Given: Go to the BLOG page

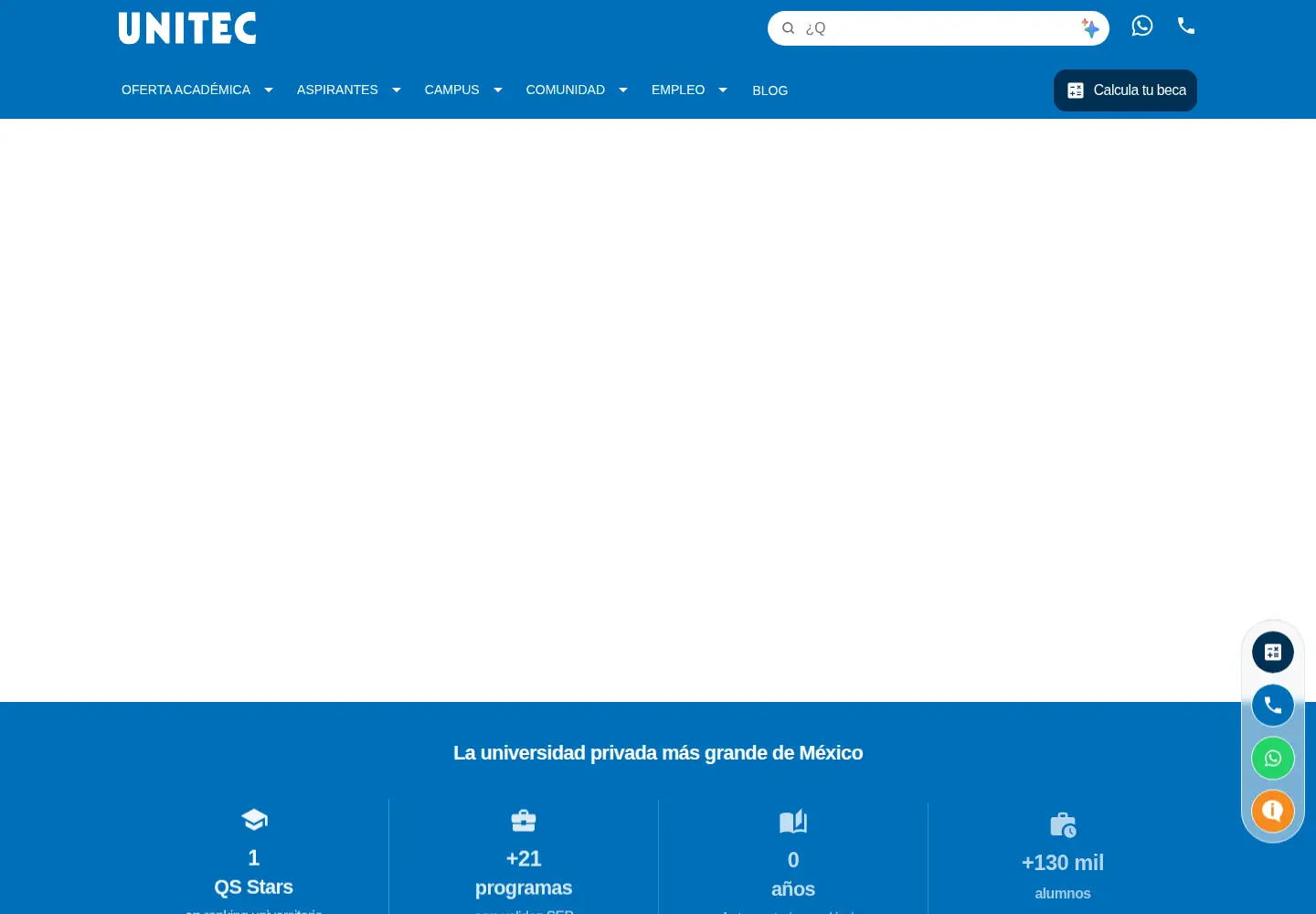Looking at the screenshot, I should [770, 90].
